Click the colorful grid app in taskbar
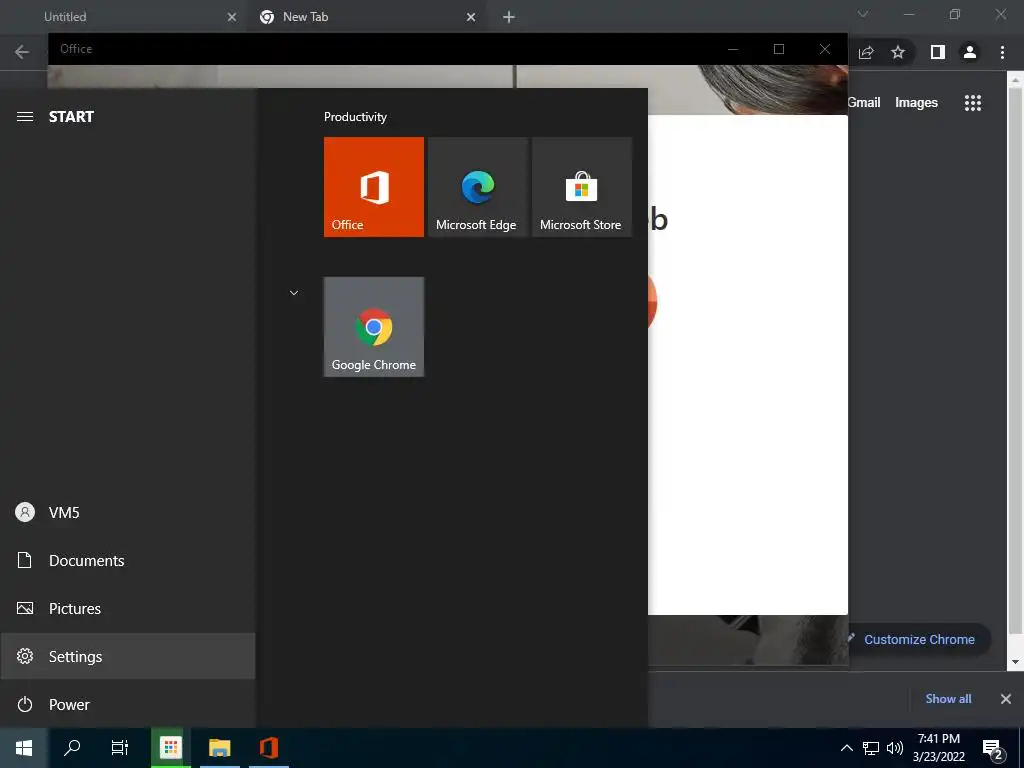Viewport: 1024px width, 768px height. click(x=170, y=748)
